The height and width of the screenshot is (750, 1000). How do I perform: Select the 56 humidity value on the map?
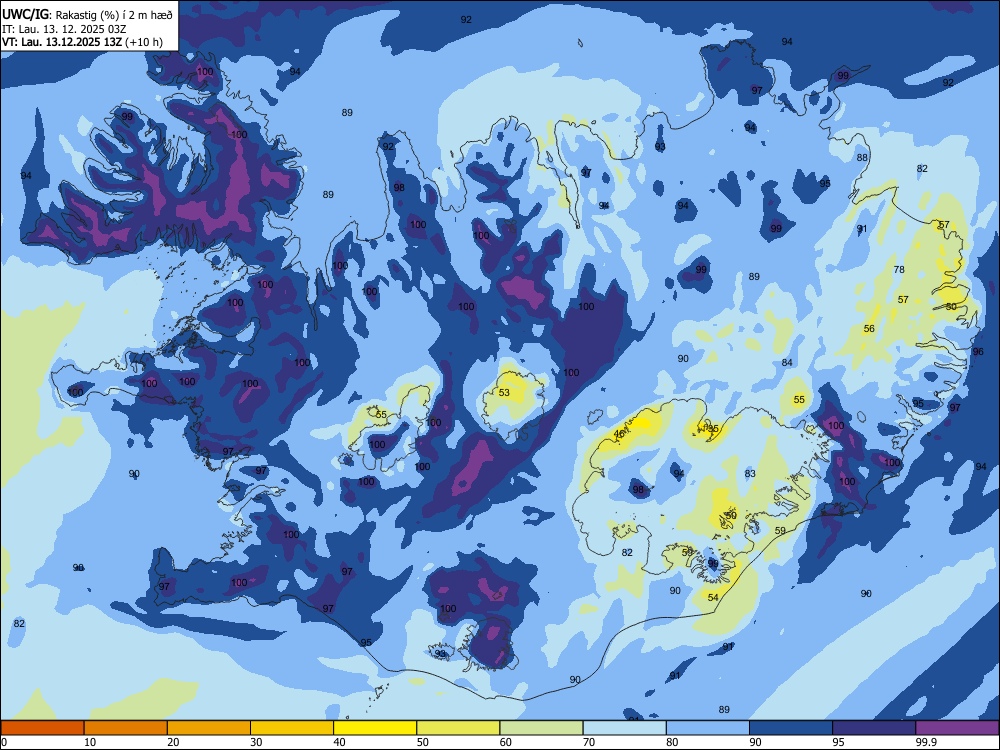coord(869,328)
